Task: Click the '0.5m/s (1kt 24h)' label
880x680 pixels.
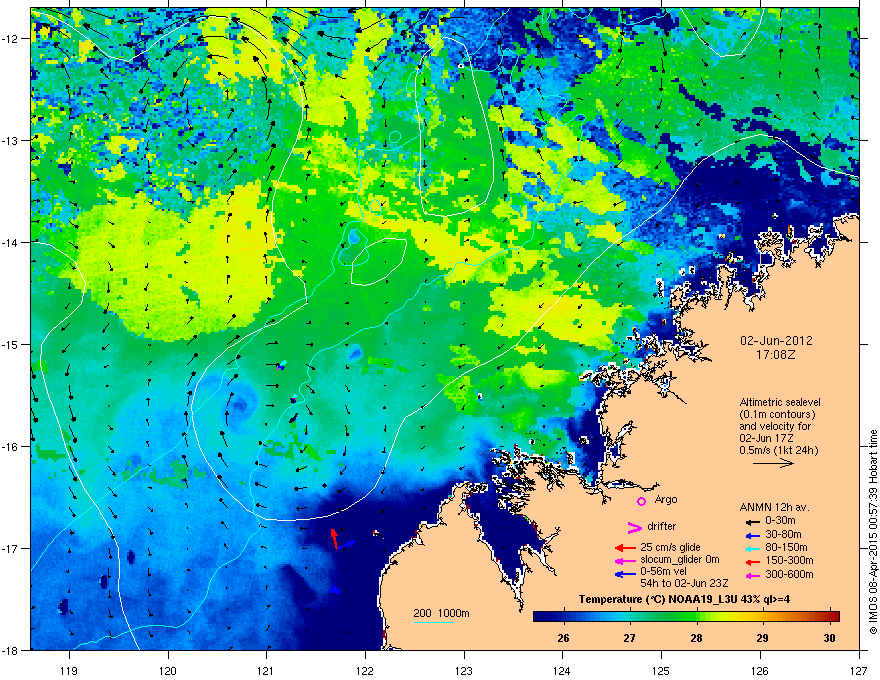Action: 778,451
